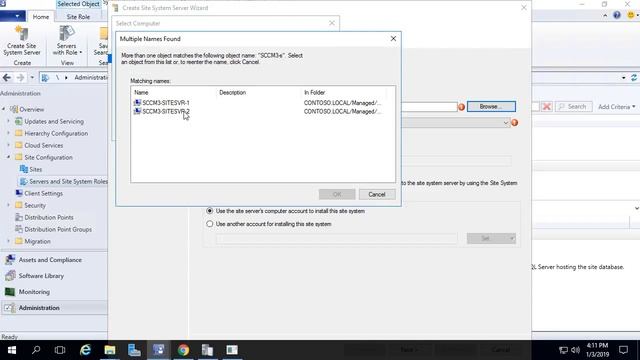
Task: Open the Selected Object contextual tab
Action: pyautogui.click(x=78, y=4)
